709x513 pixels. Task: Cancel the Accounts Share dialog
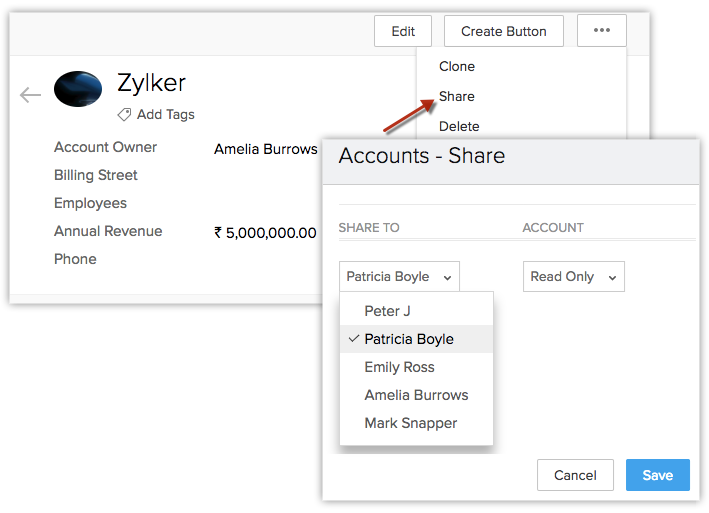[x=574, y=475]
